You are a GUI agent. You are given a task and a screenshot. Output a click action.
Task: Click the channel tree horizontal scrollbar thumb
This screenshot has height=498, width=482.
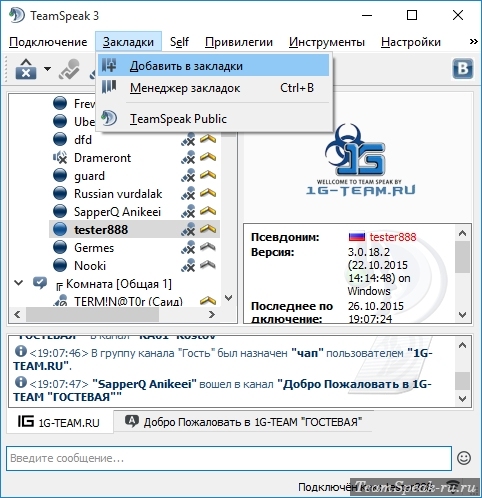coord(92,314)
